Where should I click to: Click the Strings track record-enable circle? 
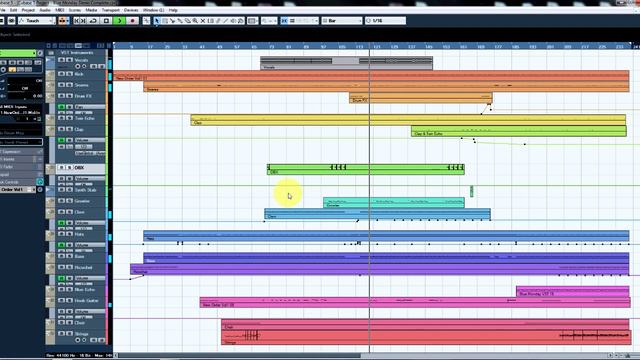pyautogui.click(x=78, y=340)
